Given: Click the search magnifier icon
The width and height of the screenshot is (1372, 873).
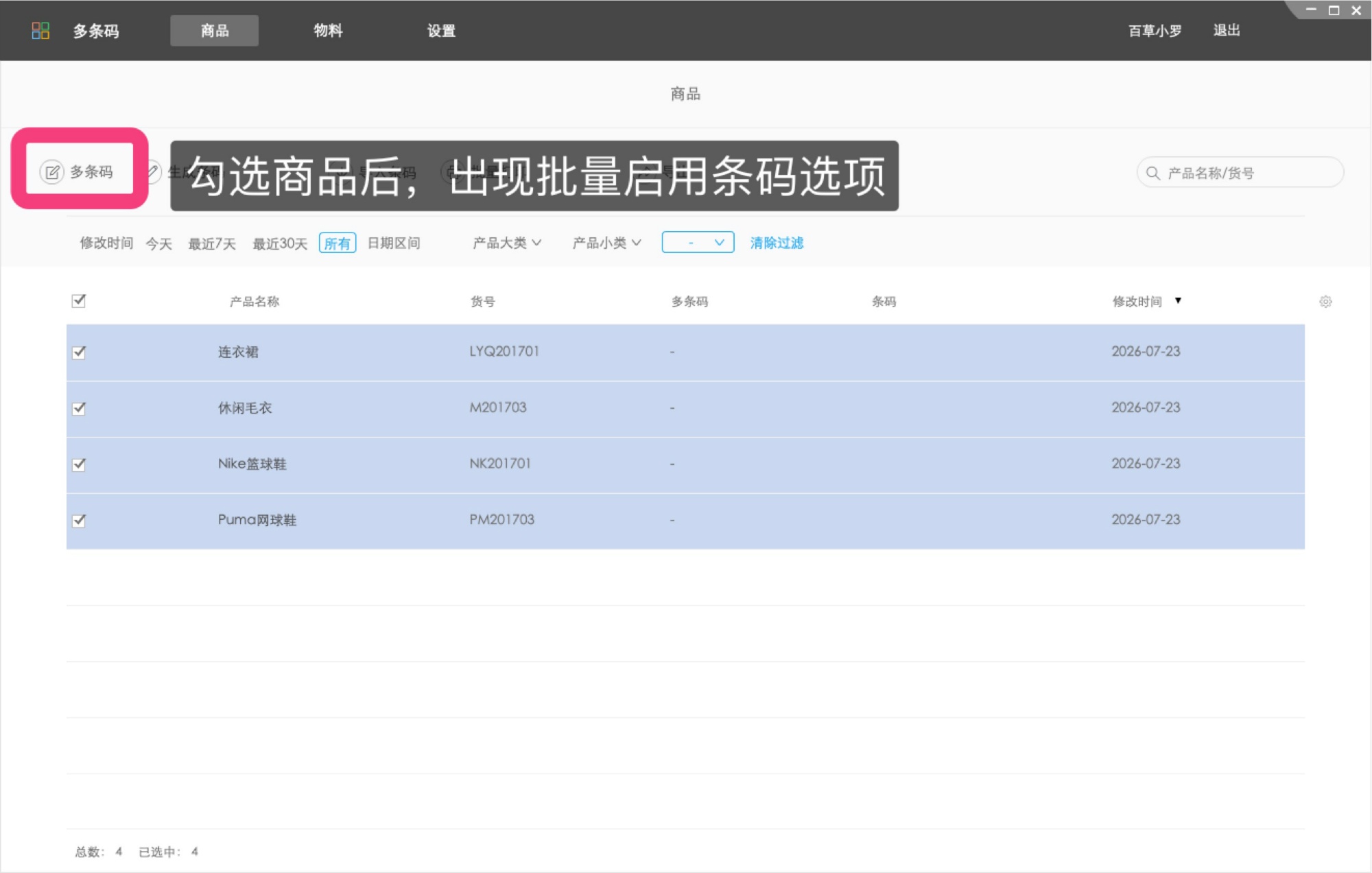Looking at the screenshot, I should coord(1153,173).
